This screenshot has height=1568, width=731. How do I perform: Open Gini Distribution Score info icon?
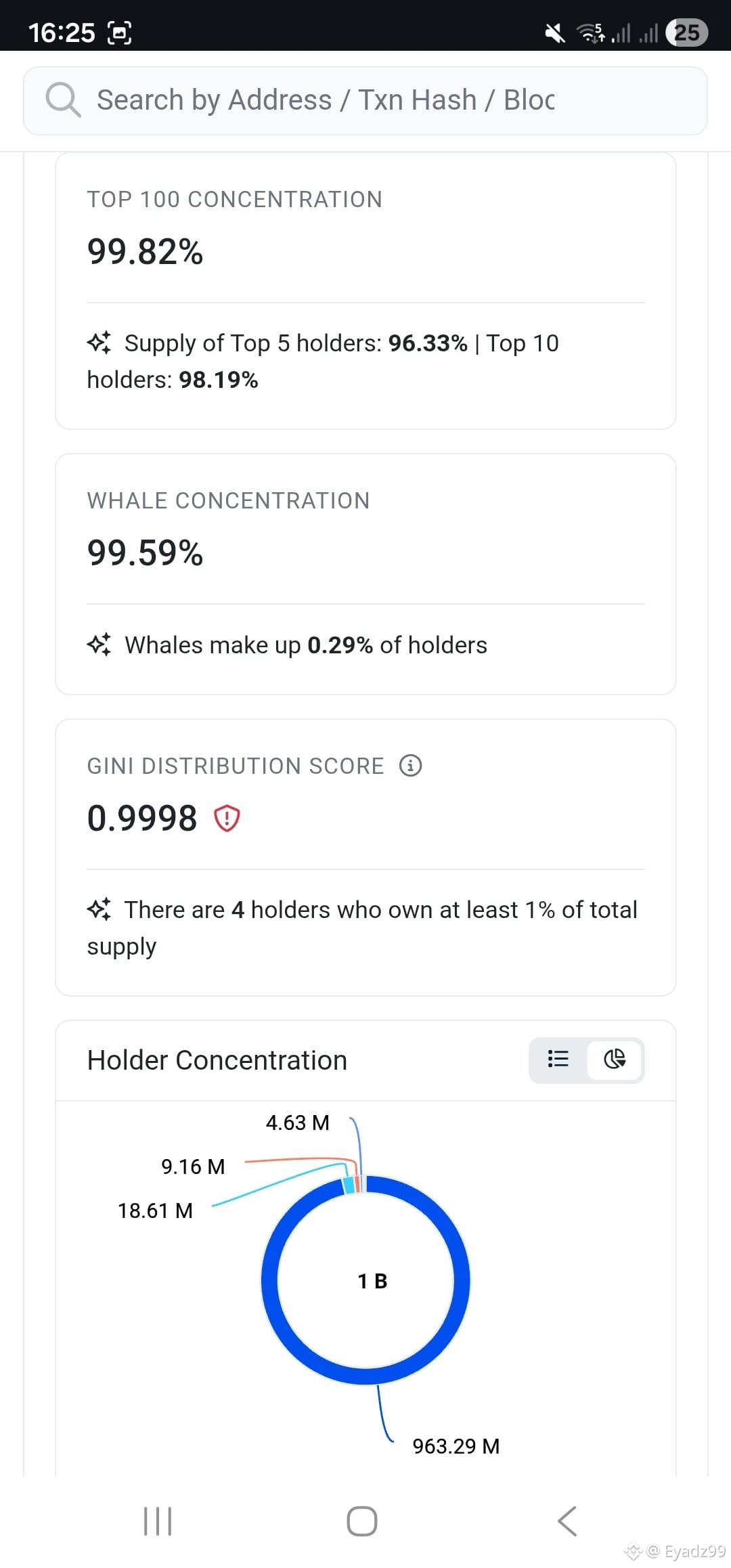(x=410, y=766)
